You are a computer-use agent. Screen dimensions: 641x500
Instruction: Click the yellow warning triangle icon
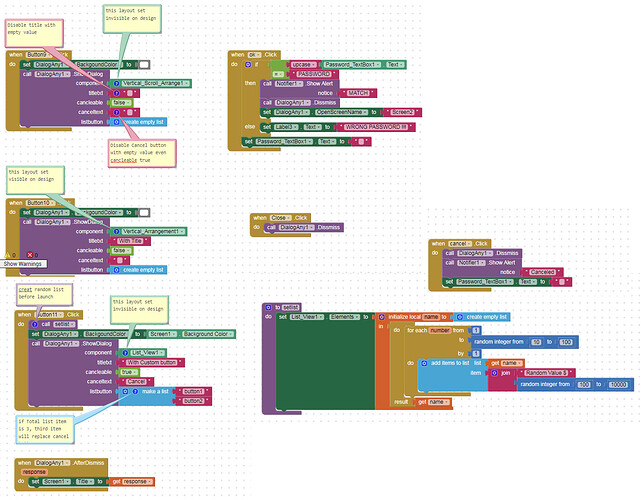click(7, 255)
